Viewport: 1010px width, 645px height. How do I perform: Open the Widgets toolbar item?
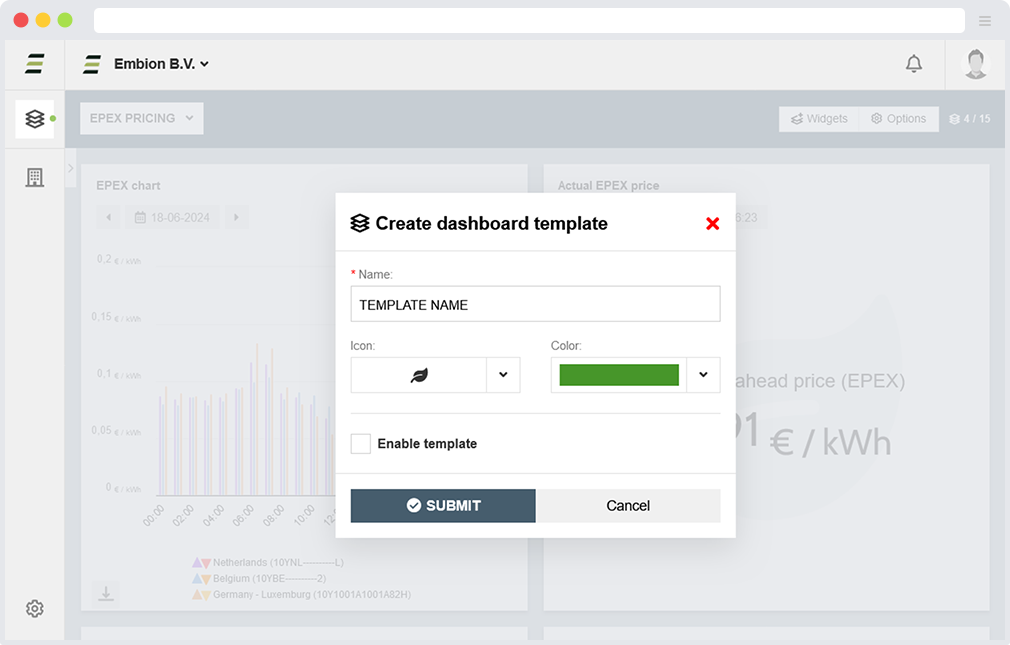(819, 119)
